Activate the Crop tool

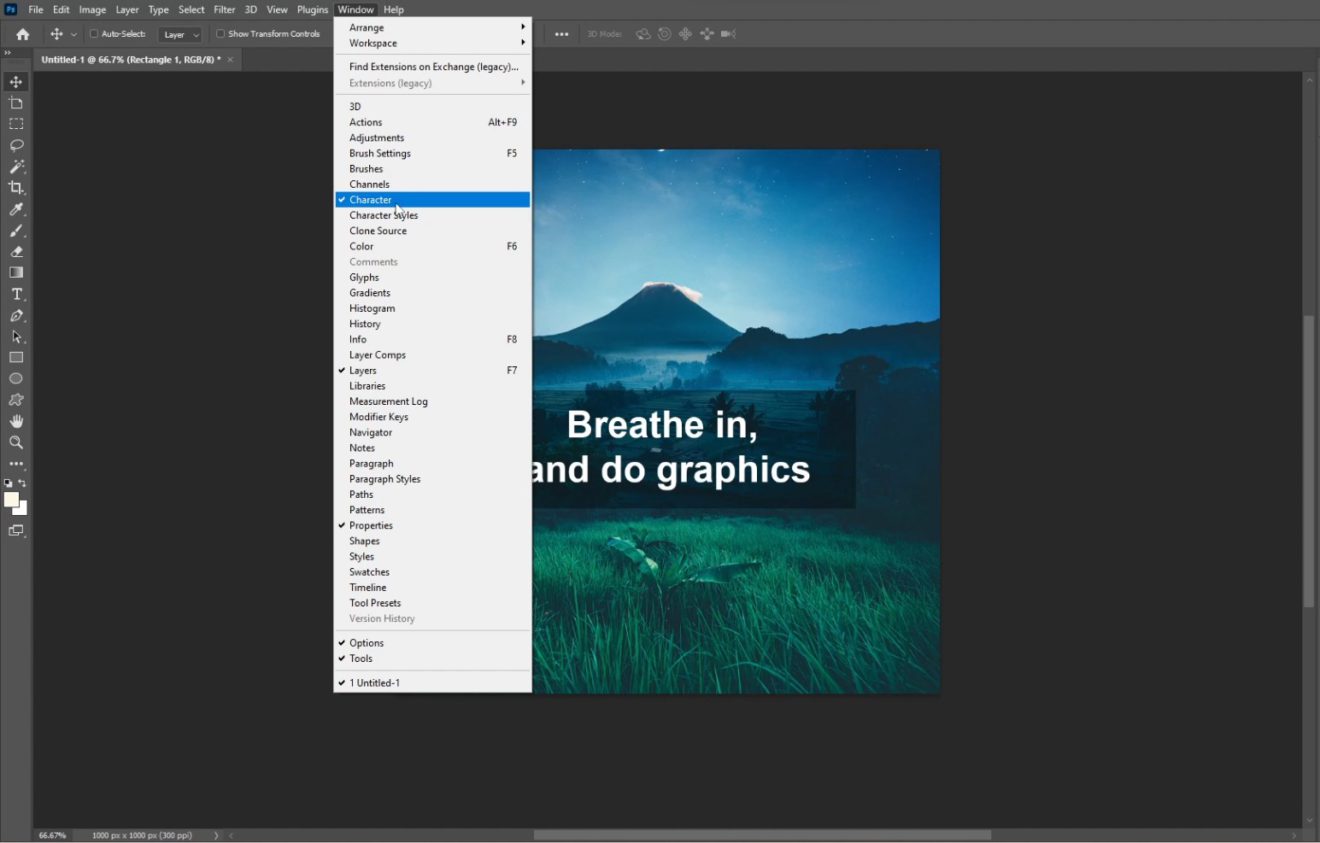click(15, 188)
